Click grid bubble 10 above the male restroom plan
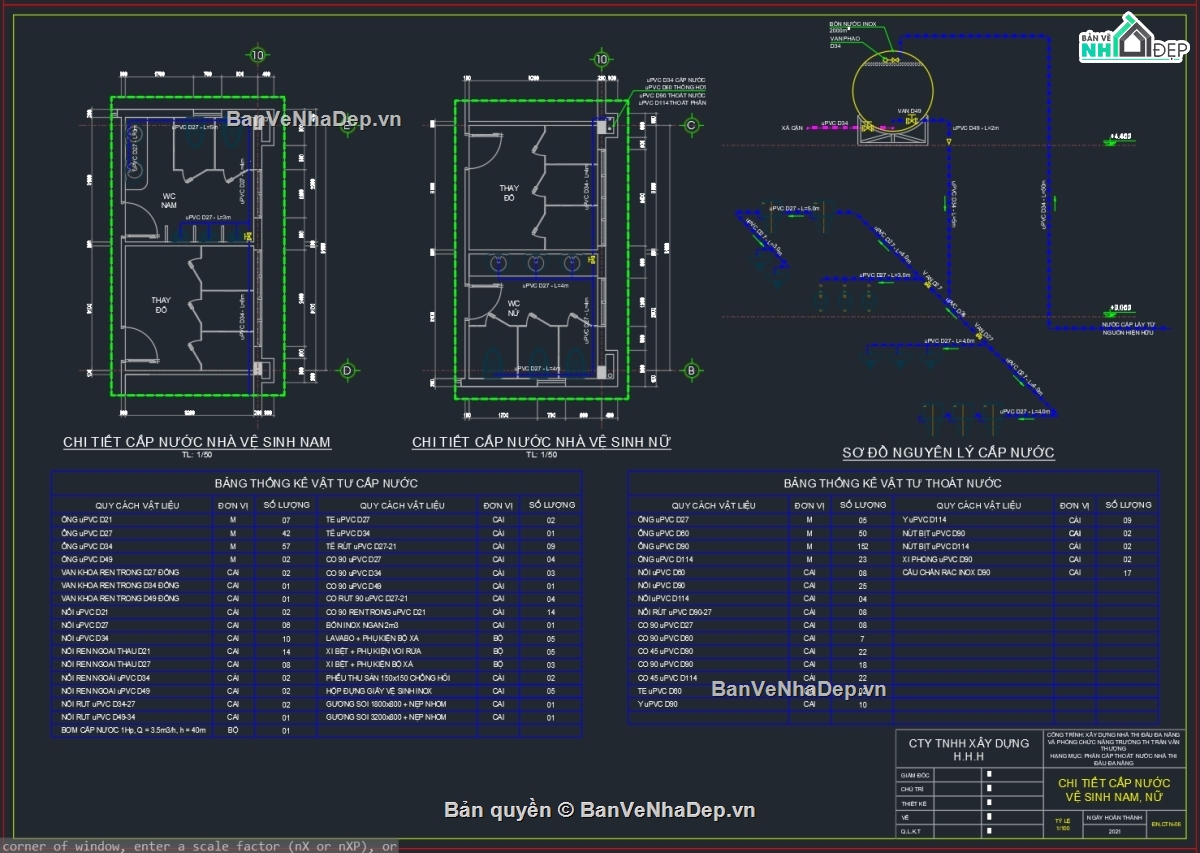The width and height of the screenshot is (1200, 853). coord(258,55)
